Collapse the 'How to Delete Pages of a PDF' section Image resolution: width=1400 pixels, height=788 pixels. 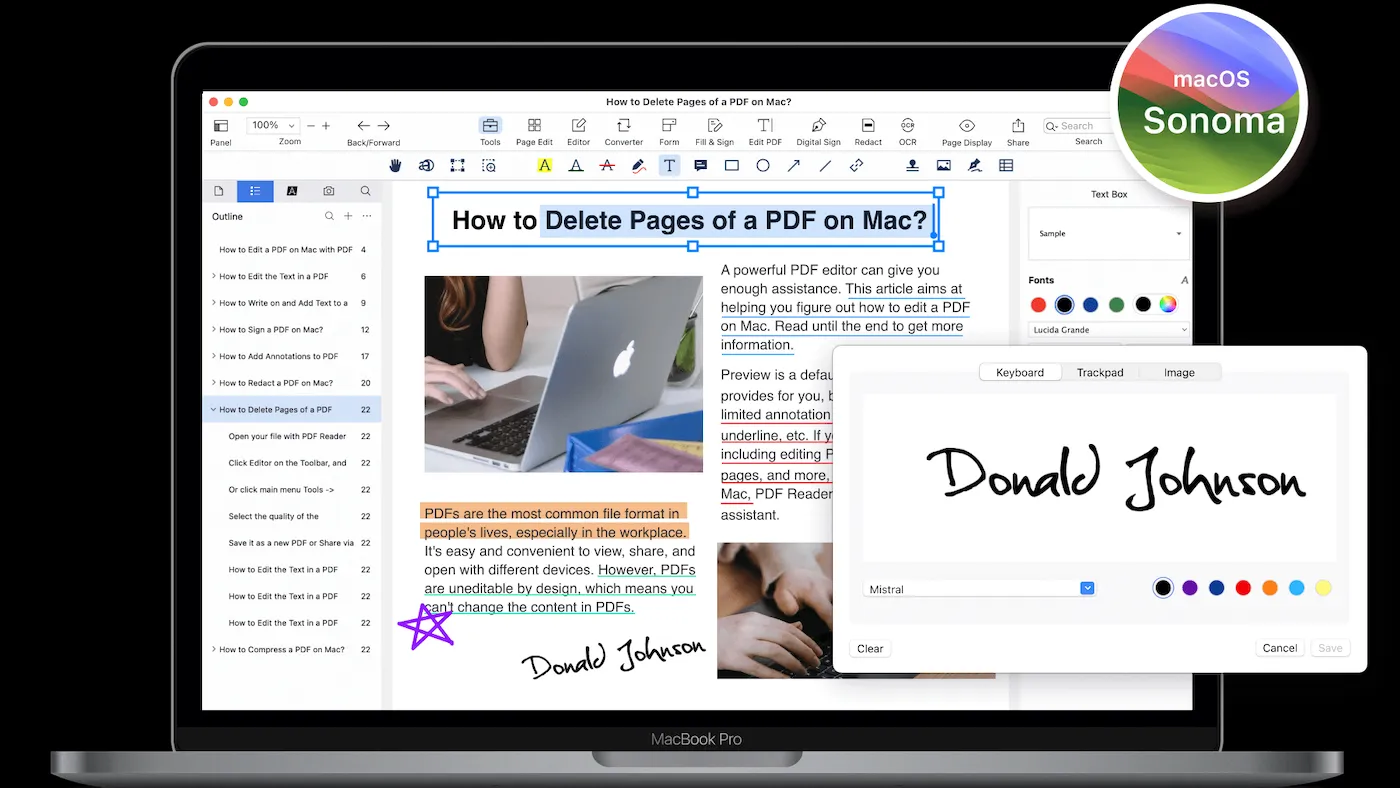pyautogui.click(x=213, y=409)
